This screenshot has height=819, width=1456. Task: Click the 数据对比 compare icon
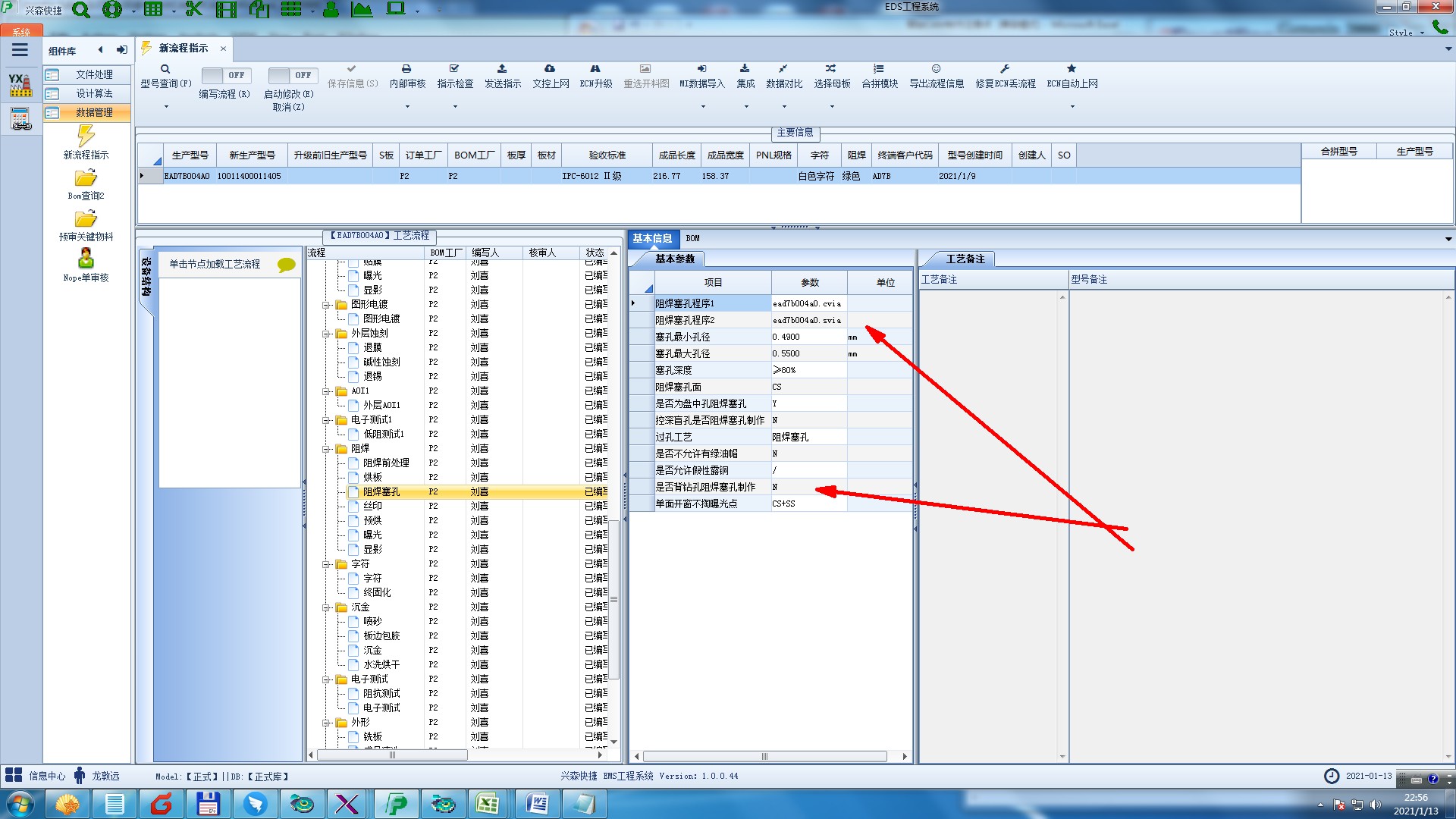click(783, 69)
